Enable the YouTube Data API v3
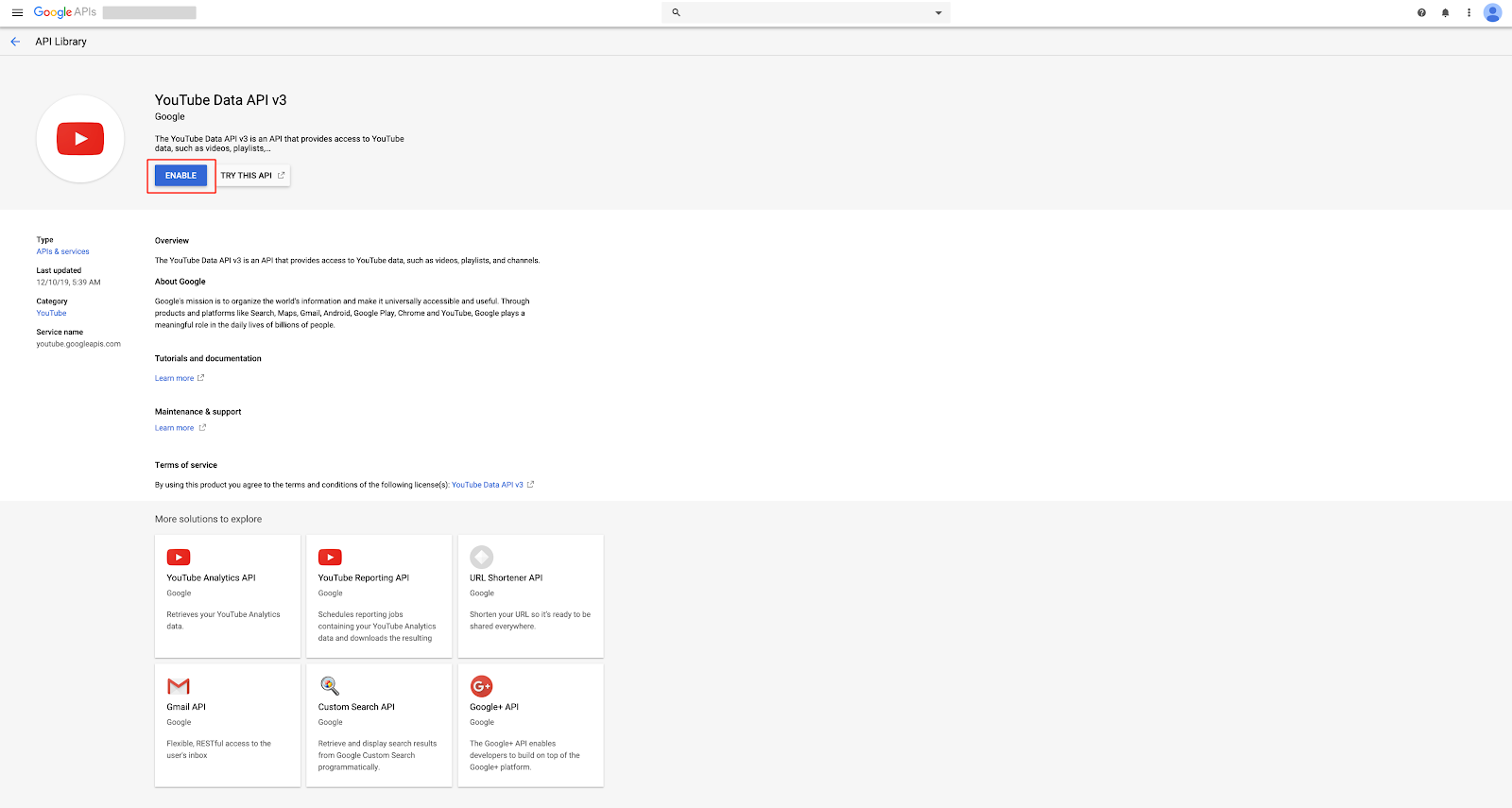Viewport: 1512px width, 808px height. (x=180, y=176)
